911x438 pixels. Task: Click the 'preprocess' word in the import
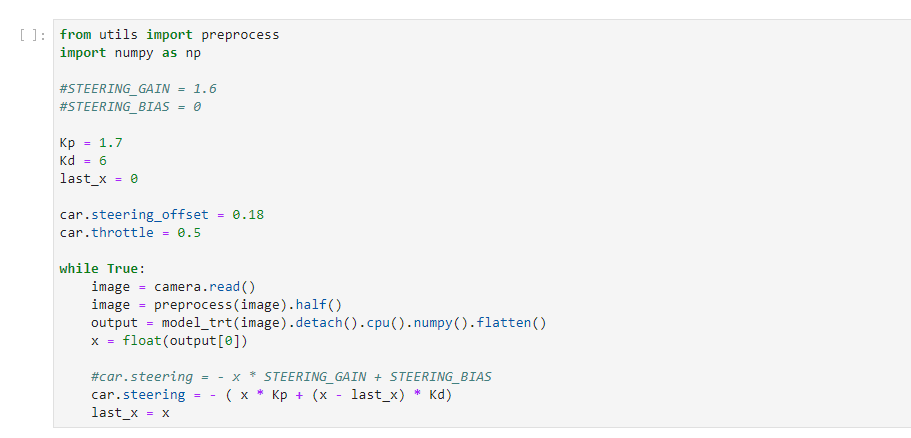click(x=240, y=35)
